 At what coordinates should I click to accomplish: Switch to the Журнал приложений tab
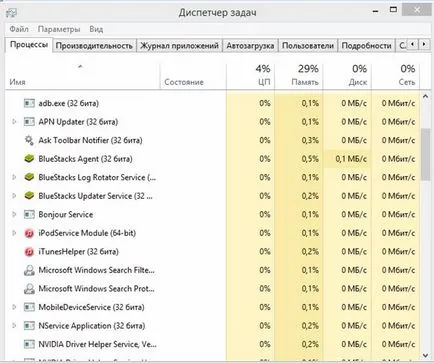179,46
